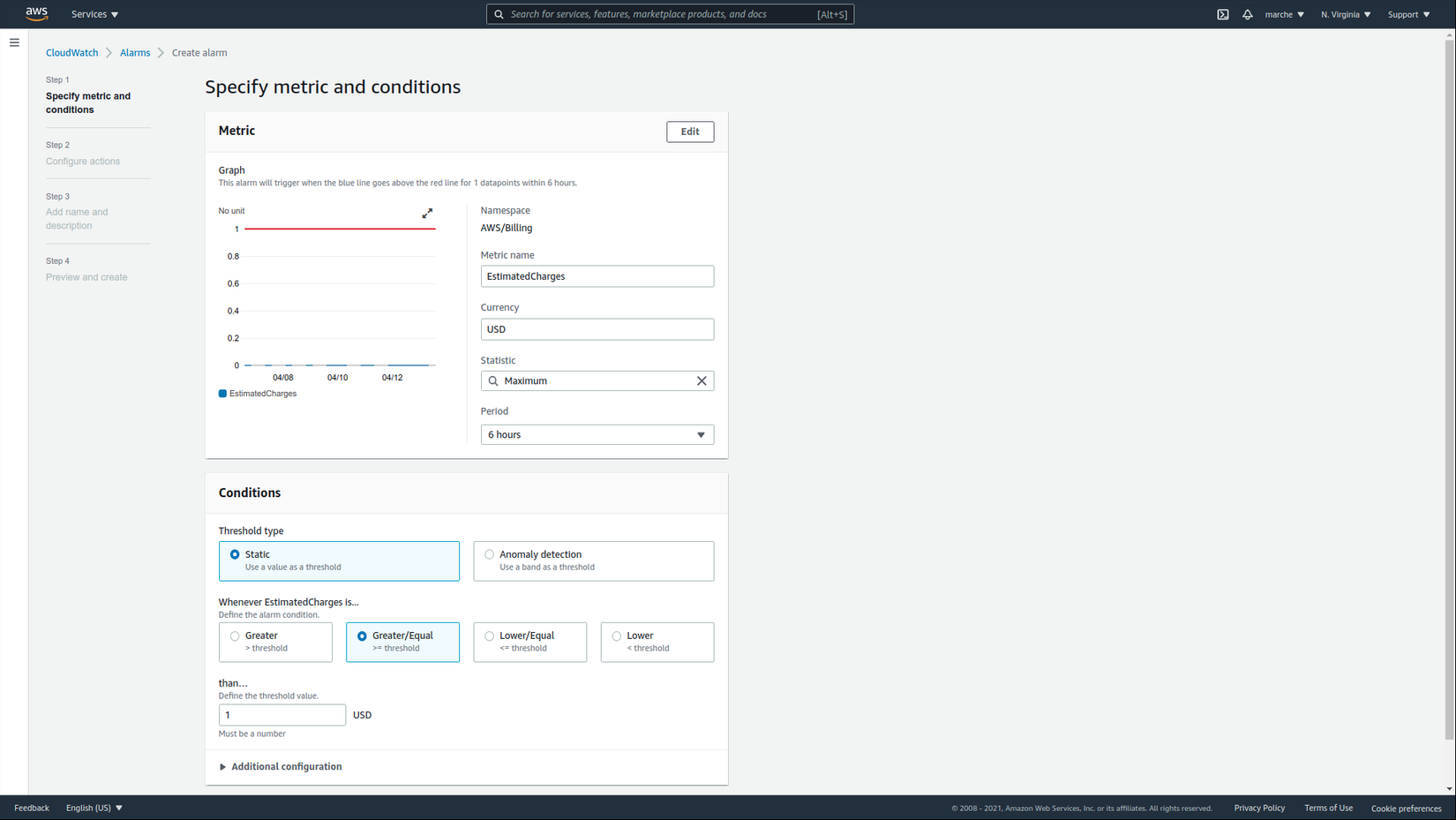The image size is (1456, 820).
Task: Click the threshold value input field
Action: coord(282,715)
